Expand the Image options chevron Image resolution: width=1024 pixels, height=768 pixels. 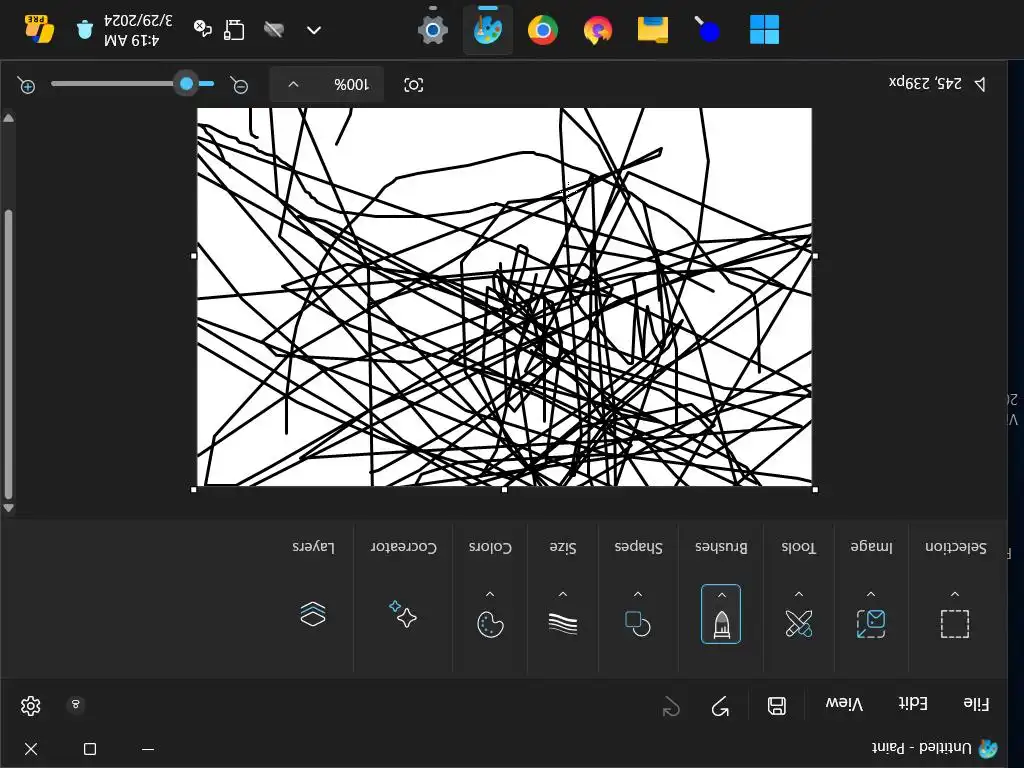(x=871, y=594)
